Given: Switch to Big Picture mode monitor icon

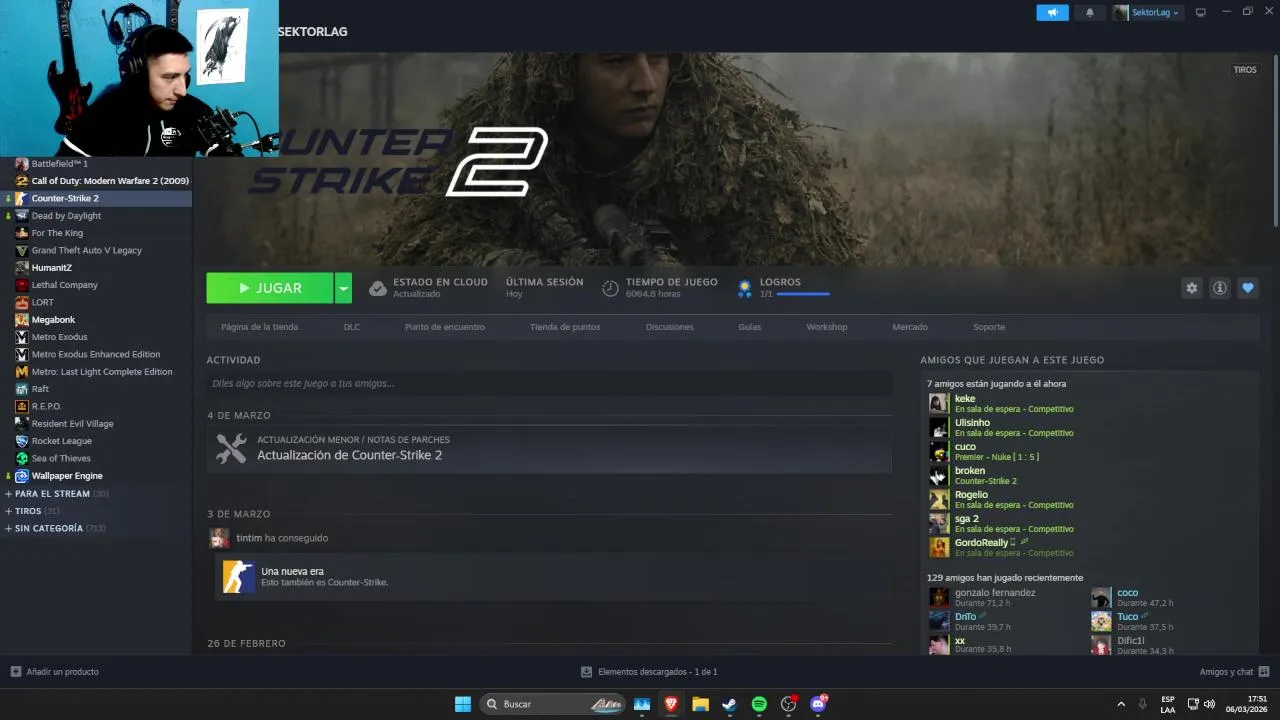Looking at the screenshot, I should pos(1201,12).
